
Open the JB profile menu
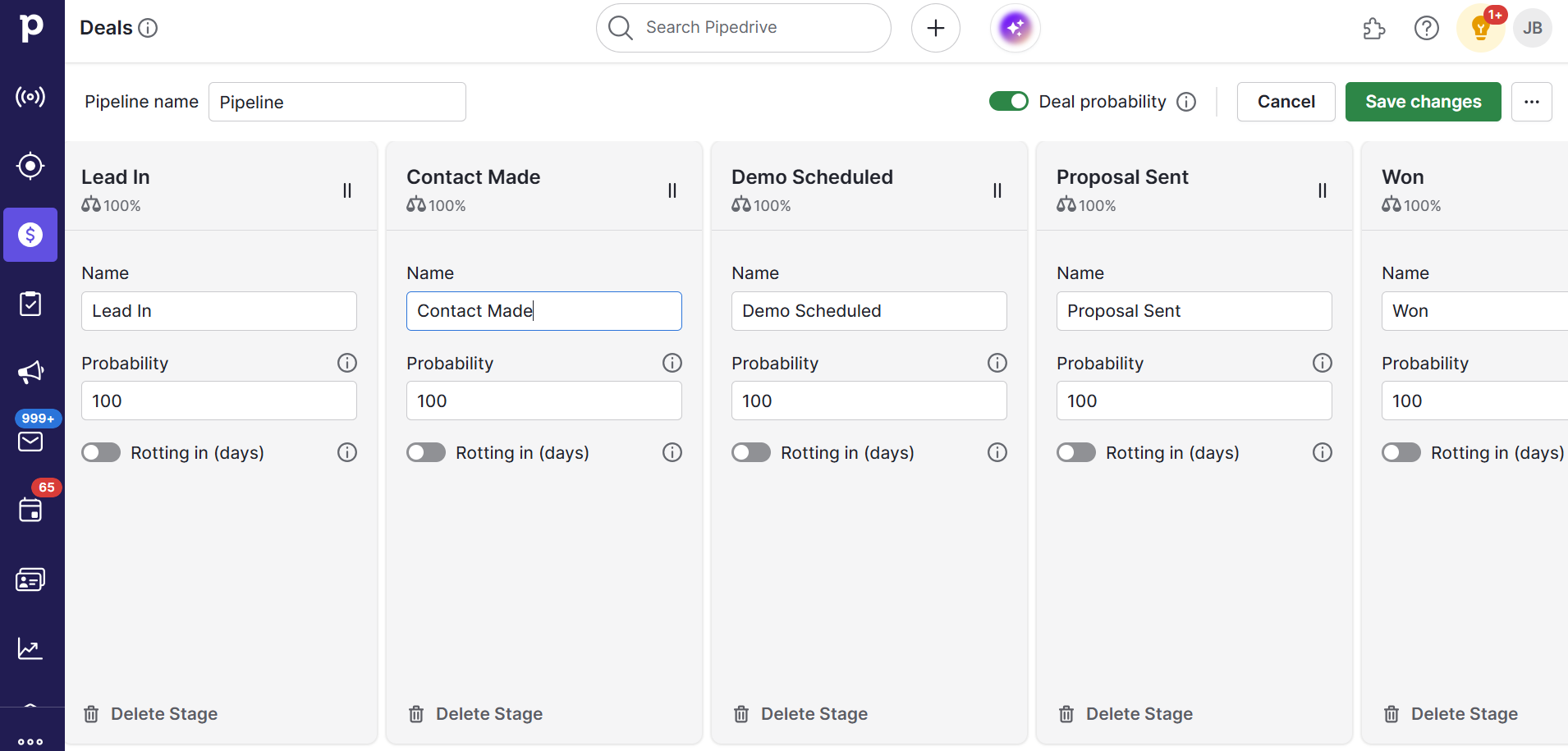click(1533, 27)
